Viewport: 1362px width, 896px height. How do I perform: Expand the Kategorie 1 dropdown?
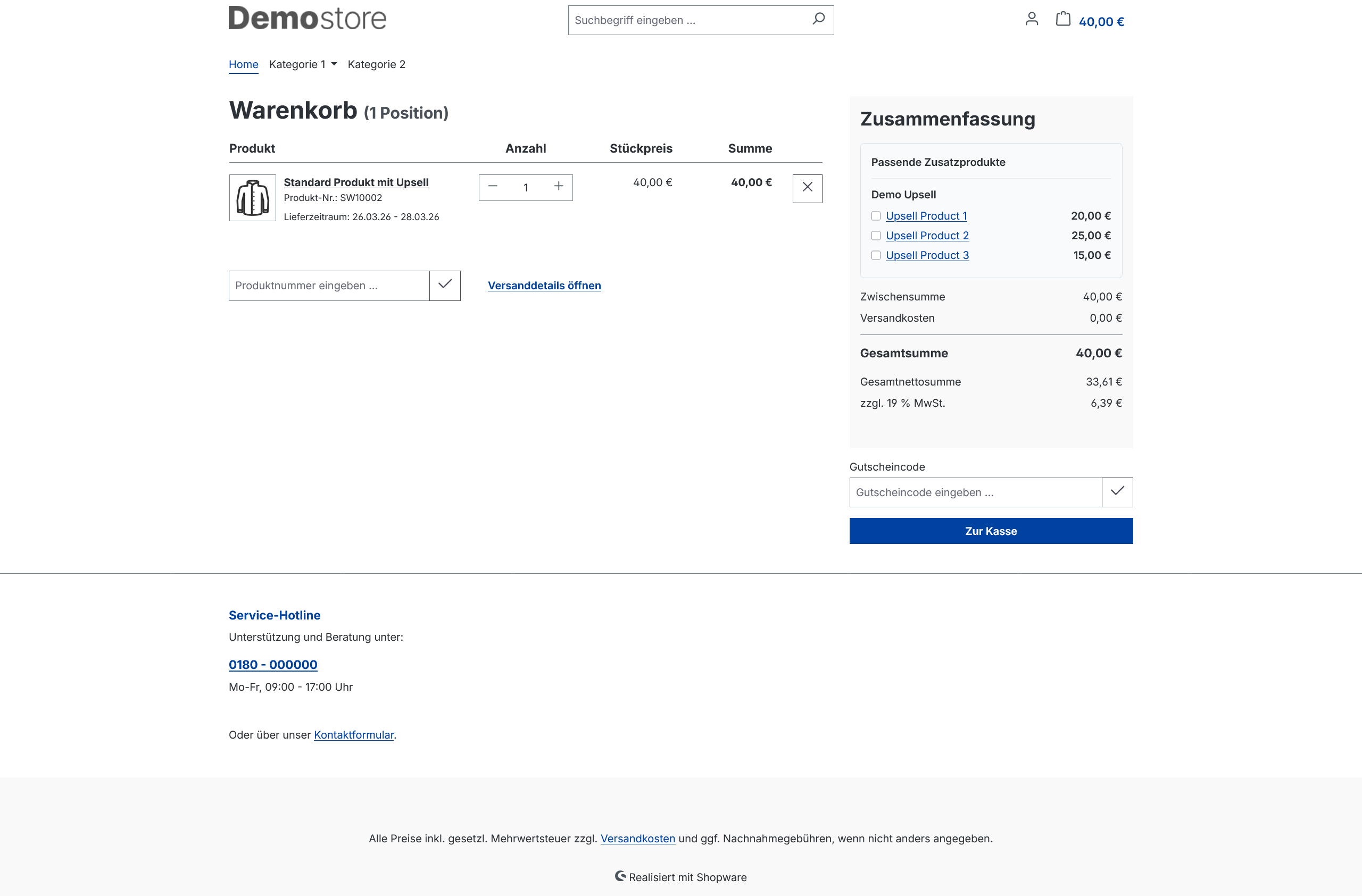303,64
